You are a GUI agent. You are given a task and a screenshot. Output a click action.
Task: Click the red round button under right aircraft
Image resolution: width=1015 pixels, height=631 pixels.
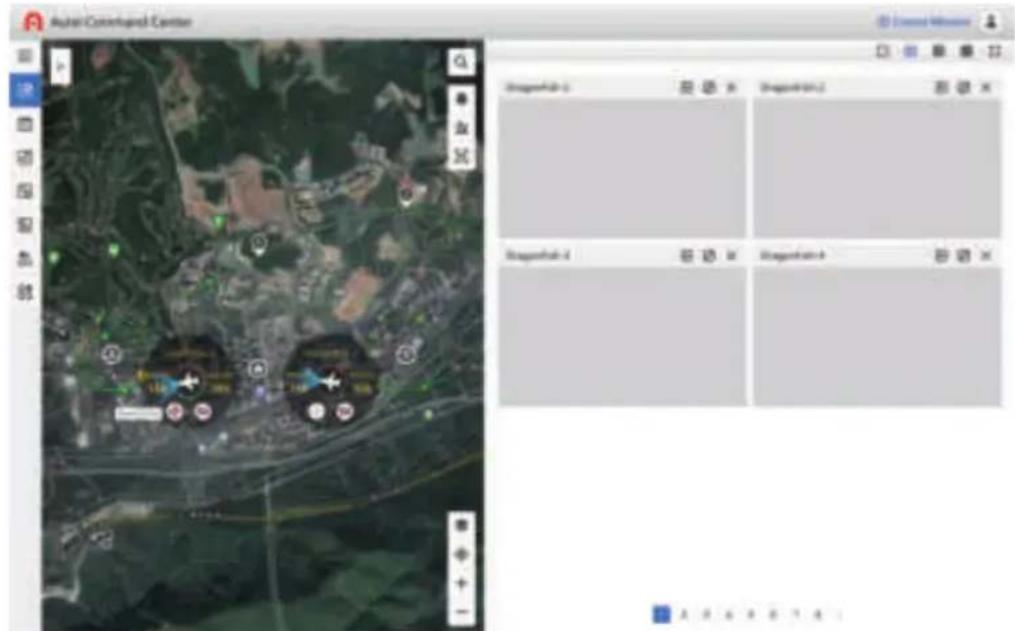tap(345, 412)
